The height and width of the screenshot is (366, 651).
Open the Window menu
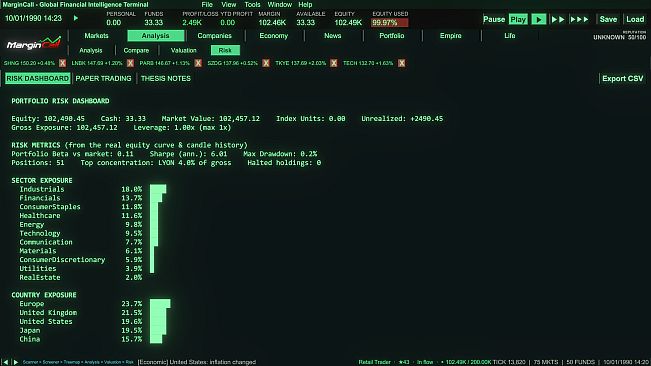pyautogui.click(x=279, y=5)
